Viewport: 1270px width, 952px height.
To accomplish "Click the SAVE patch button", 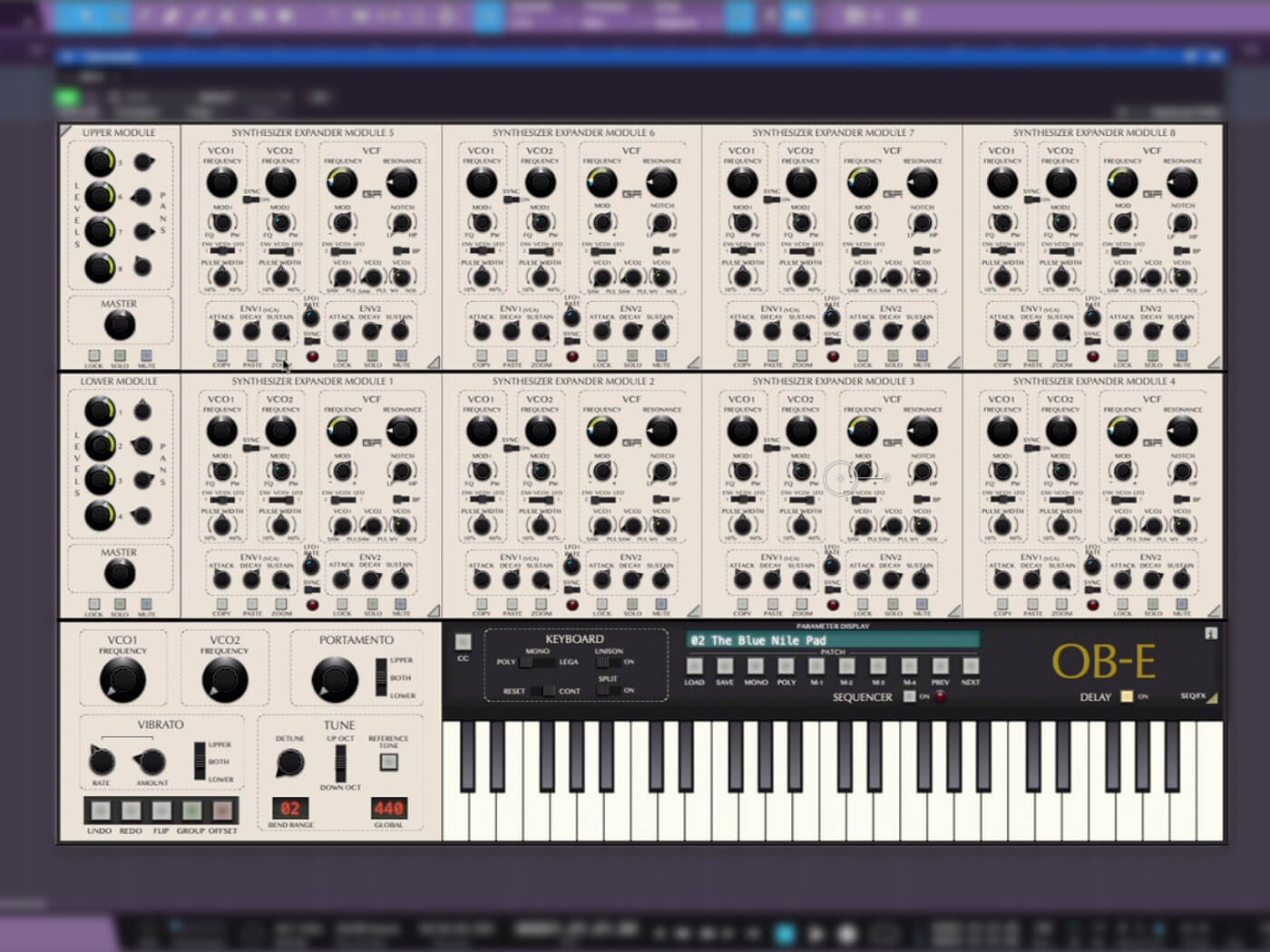I will [725, 666].
